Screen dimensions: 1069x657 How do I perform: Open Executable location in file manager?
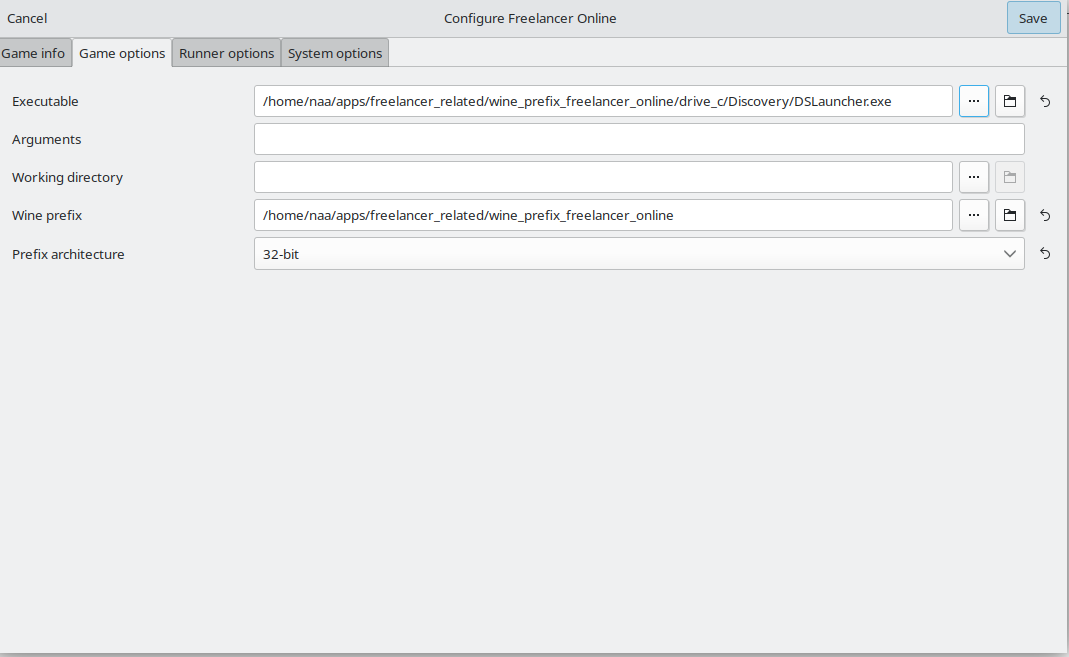coord(1010,101)
